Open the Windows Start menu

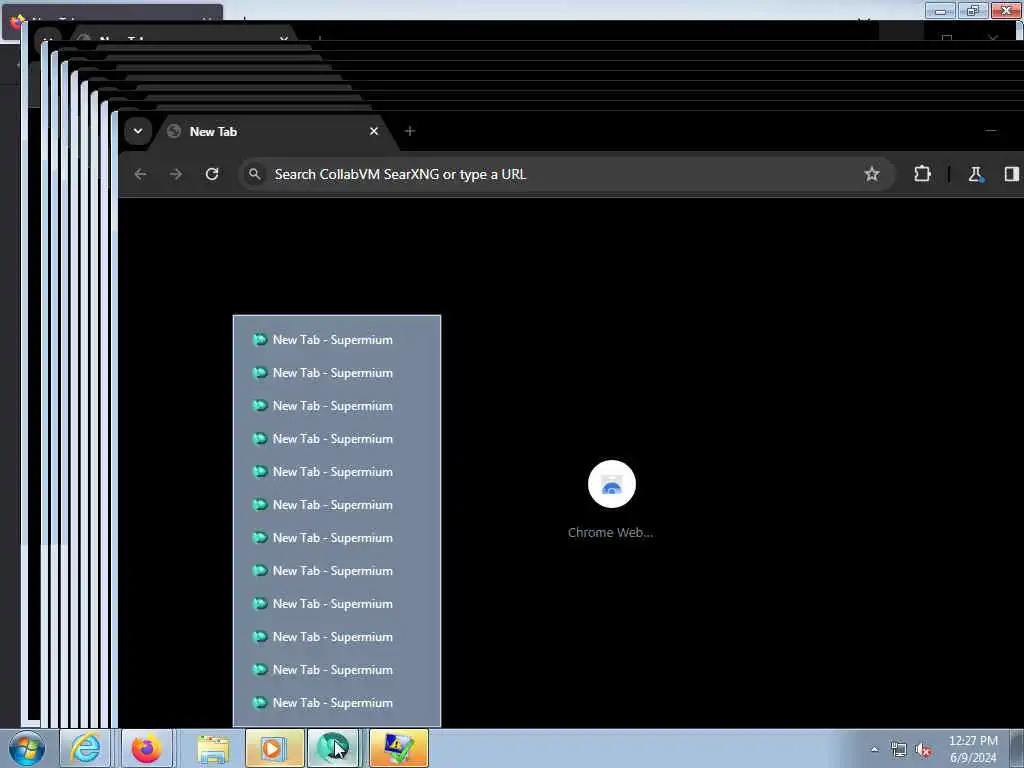coord(27,748)
